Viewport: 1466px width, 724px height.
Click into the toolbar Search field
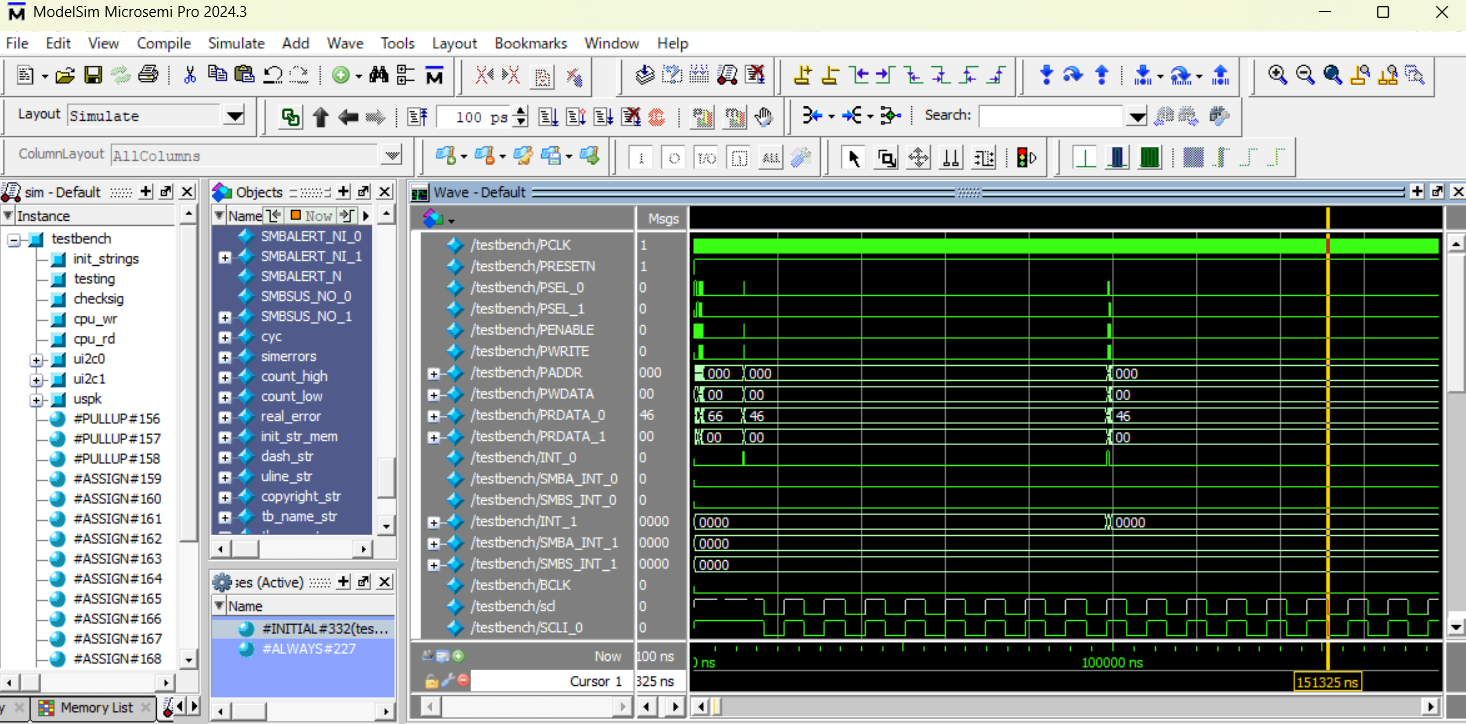1050,116
